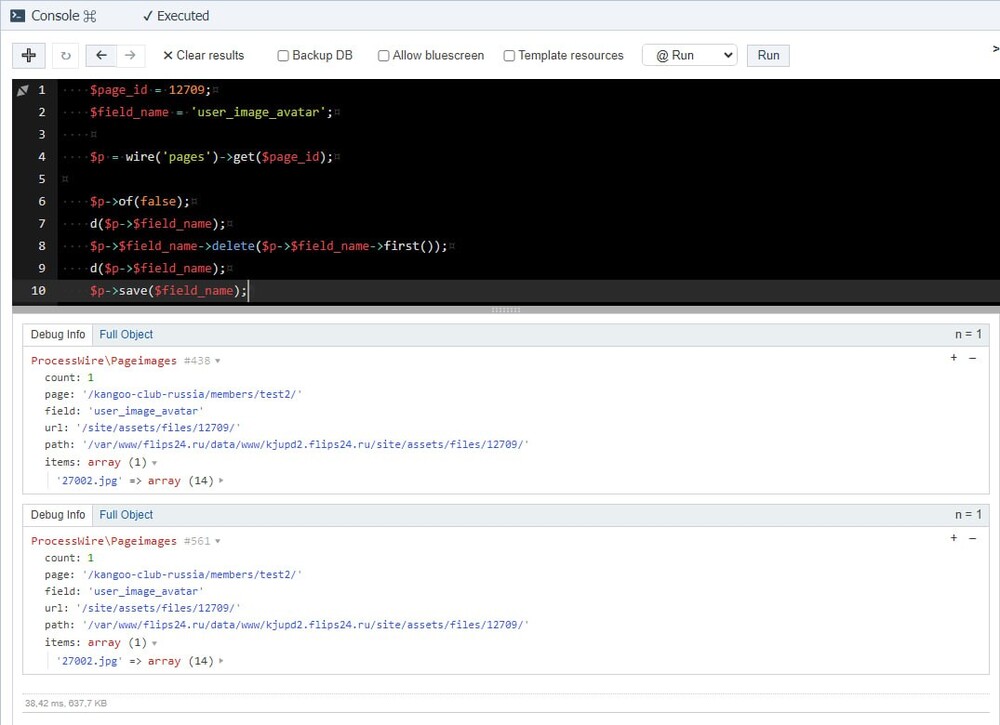Expand the '27002.jpg' array in first dump
The image size is (1000, 725).
(x=220, y=481)
